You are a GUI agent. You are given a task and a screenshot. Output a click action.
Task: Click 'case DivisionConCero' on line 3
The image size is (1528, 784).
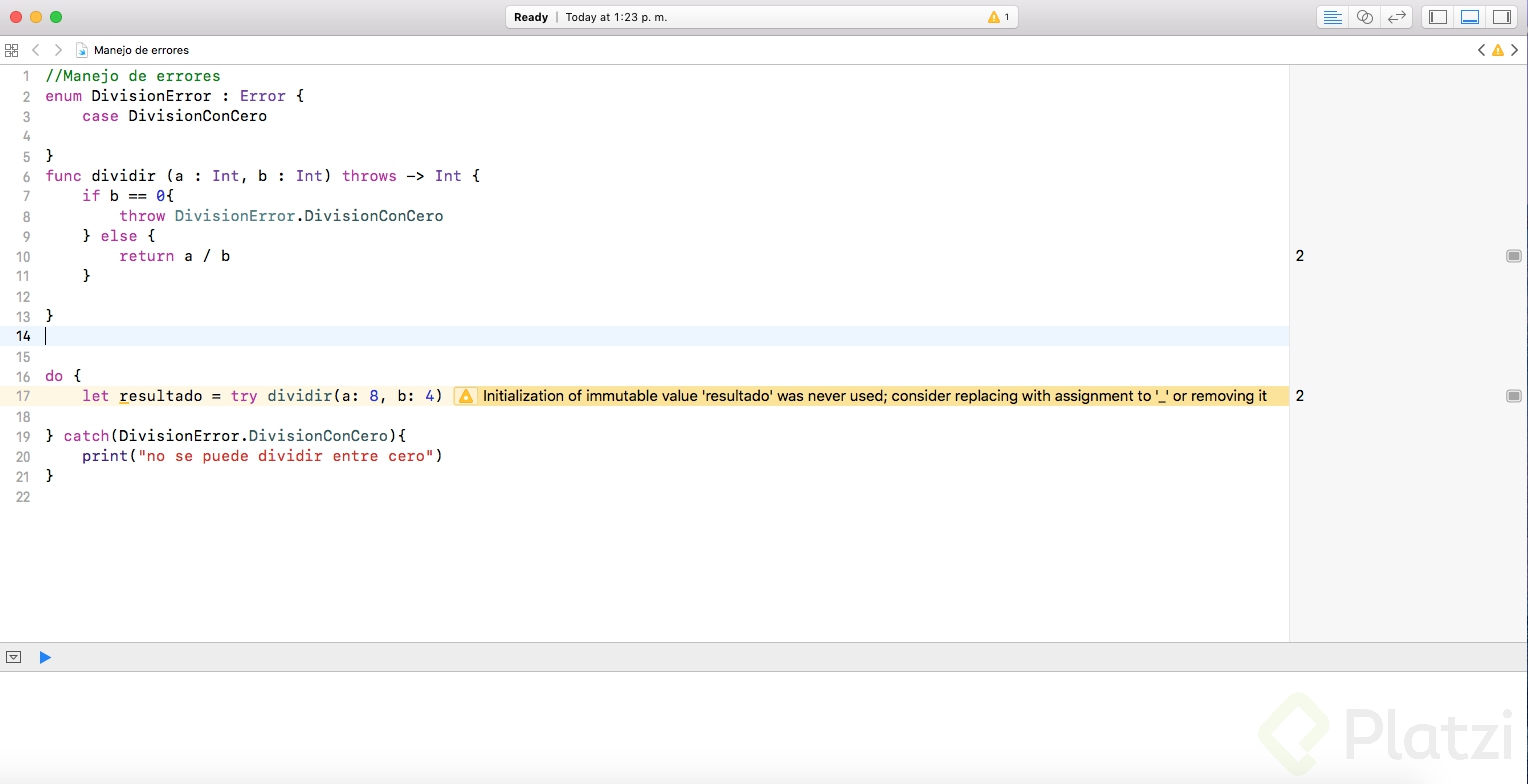pos(175,116)
